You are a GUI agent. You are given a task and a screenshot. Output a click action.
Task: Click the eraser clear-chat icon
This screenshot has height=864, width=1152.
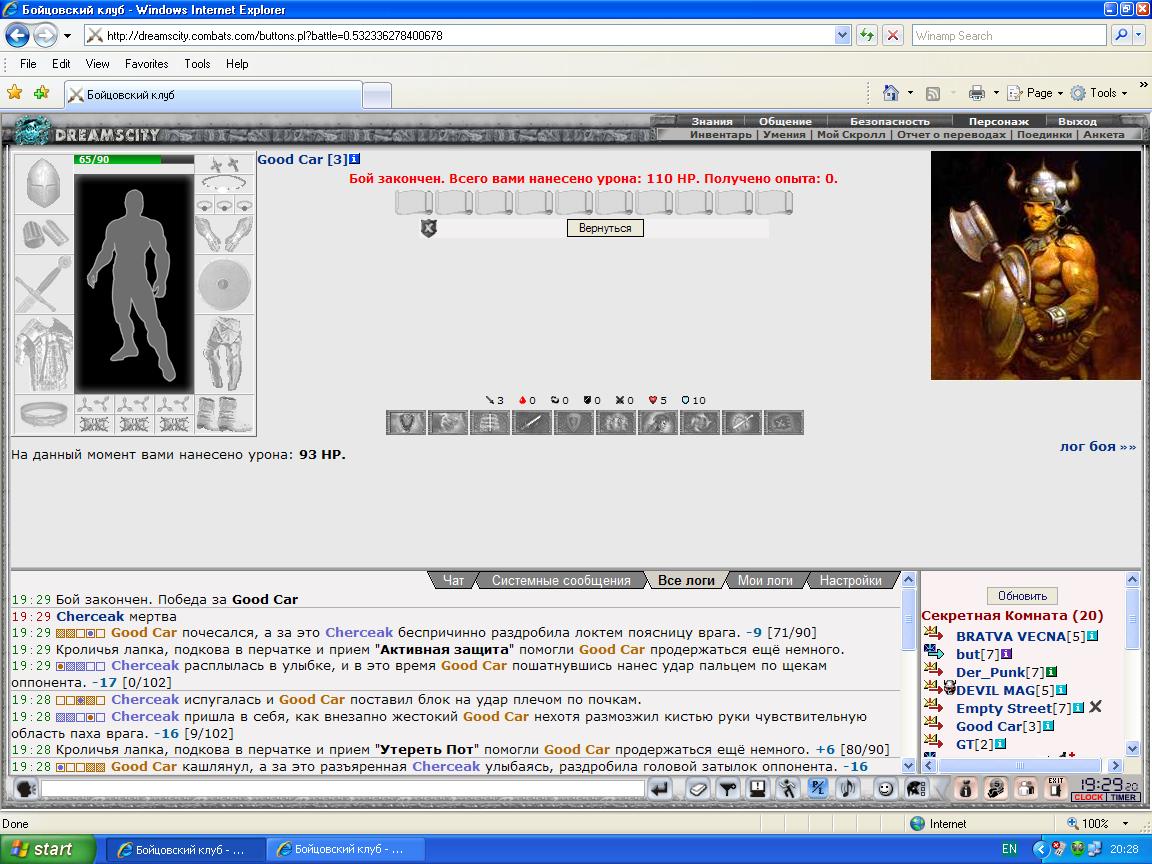tap(698, 788)
